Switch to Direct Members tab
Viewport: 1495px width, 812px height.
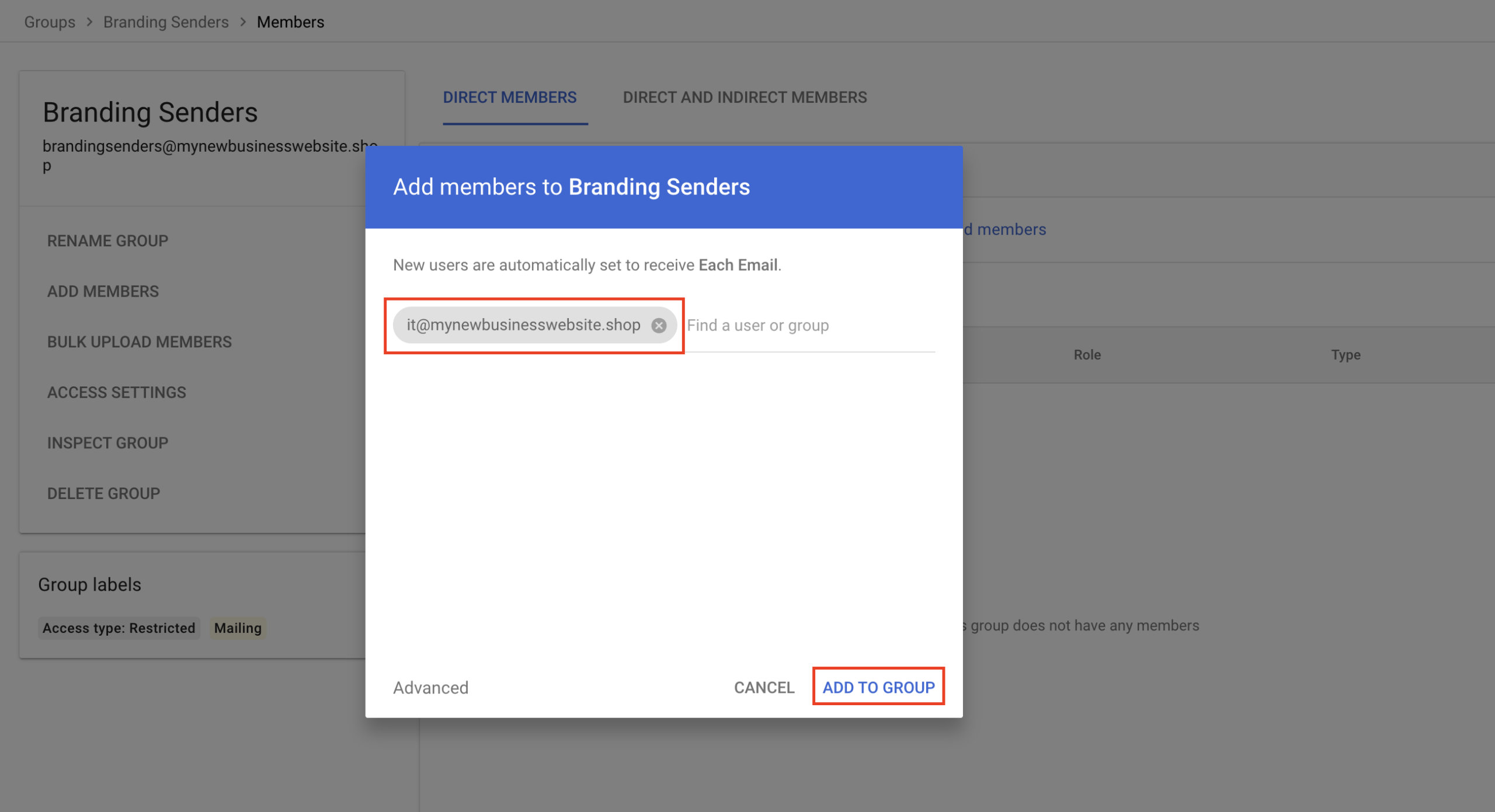pyautogui.click(x=509, y=97)
